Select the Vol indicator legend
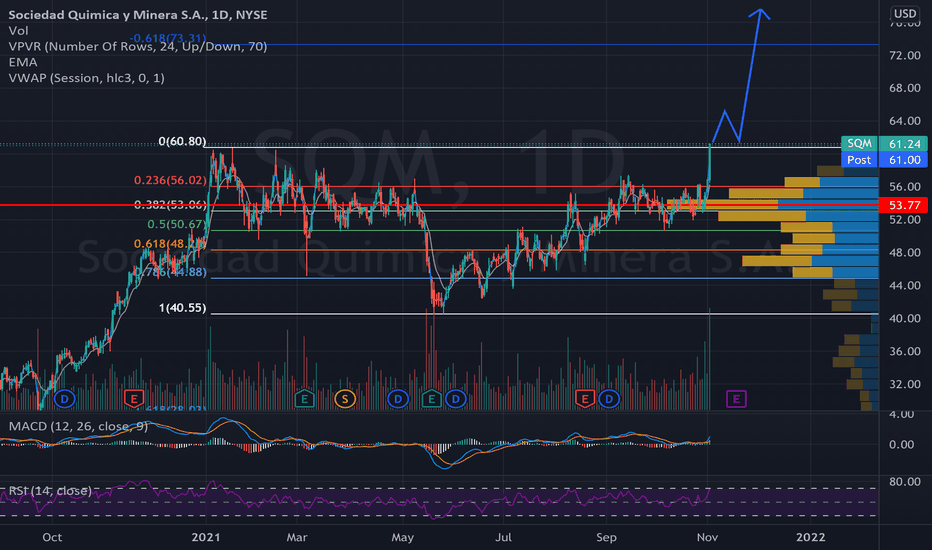The height and width of the screenshot is (550, 932). [18, 30]
